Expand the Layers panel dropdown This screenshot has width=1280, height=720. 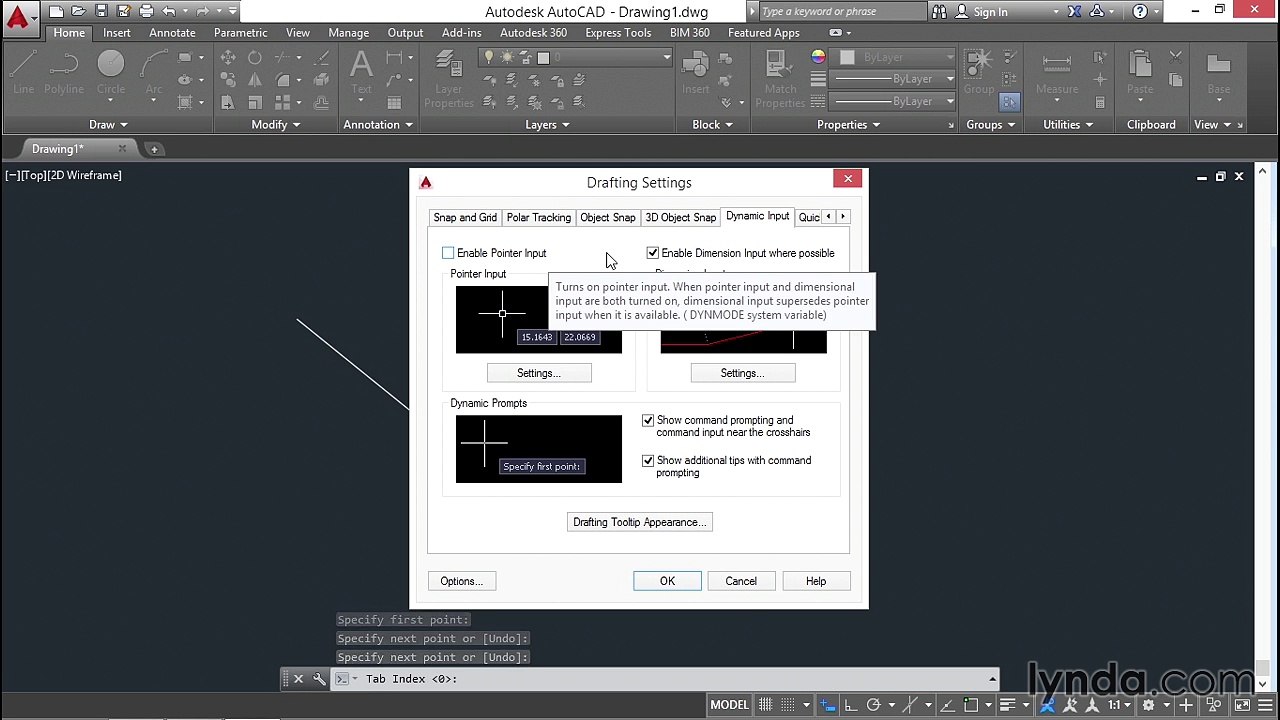(547, 125)
